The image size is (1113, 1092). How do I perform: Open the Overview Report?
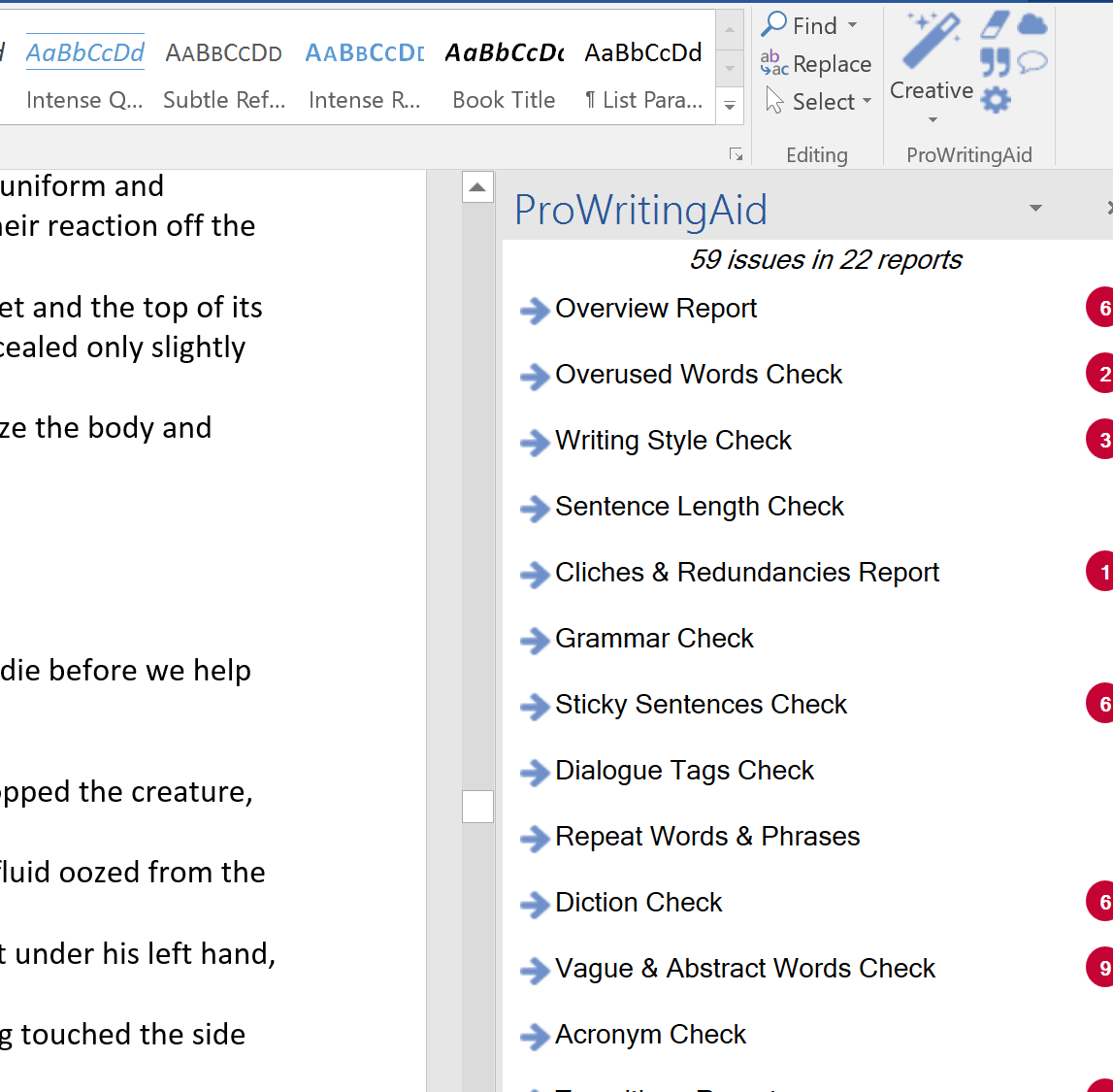pyautogui.click(x=656, y=309)
